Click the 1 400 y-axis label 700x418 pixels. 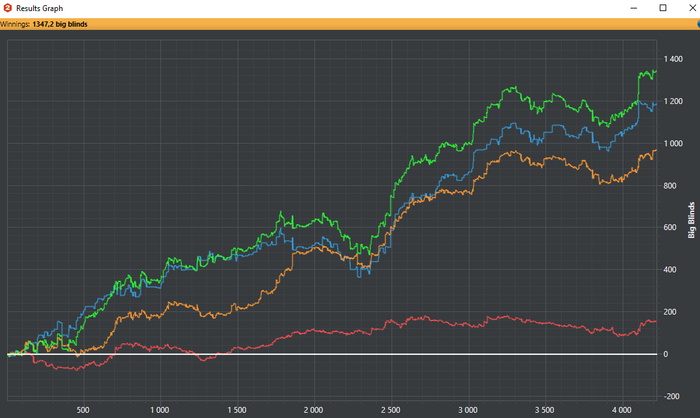(673, 59)
